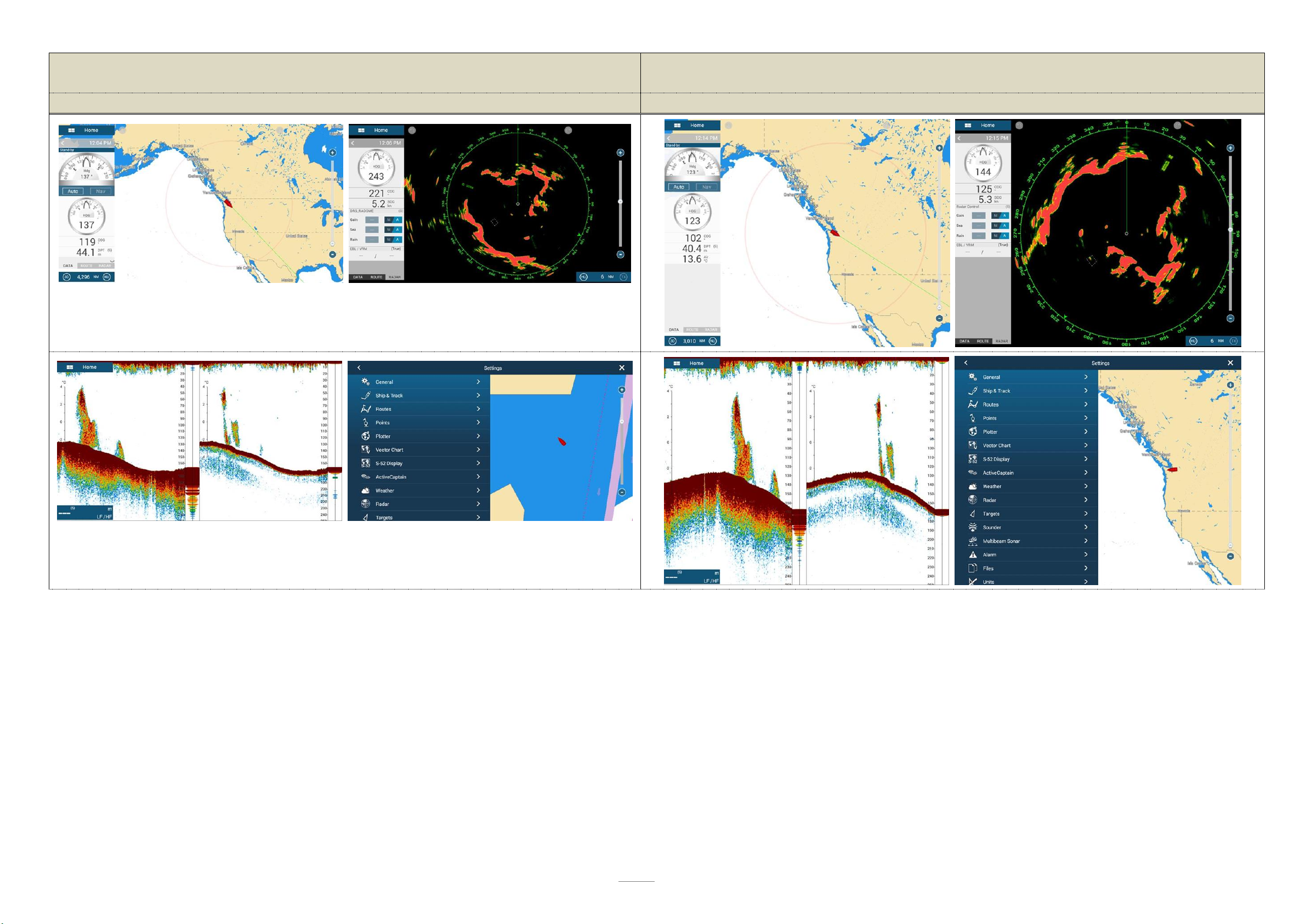Open the DATA tab on the 12:06 PM radar screen
1306x924 pixels.
pos(358,277)
